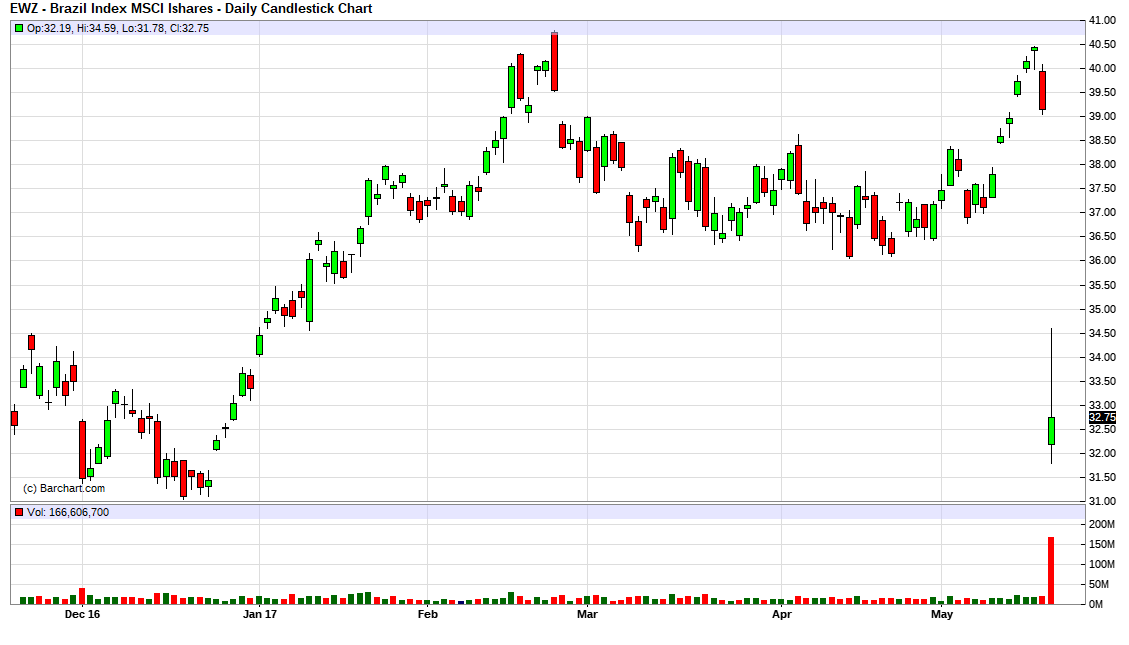Click the Mar axis label

[x=588, y=614]
